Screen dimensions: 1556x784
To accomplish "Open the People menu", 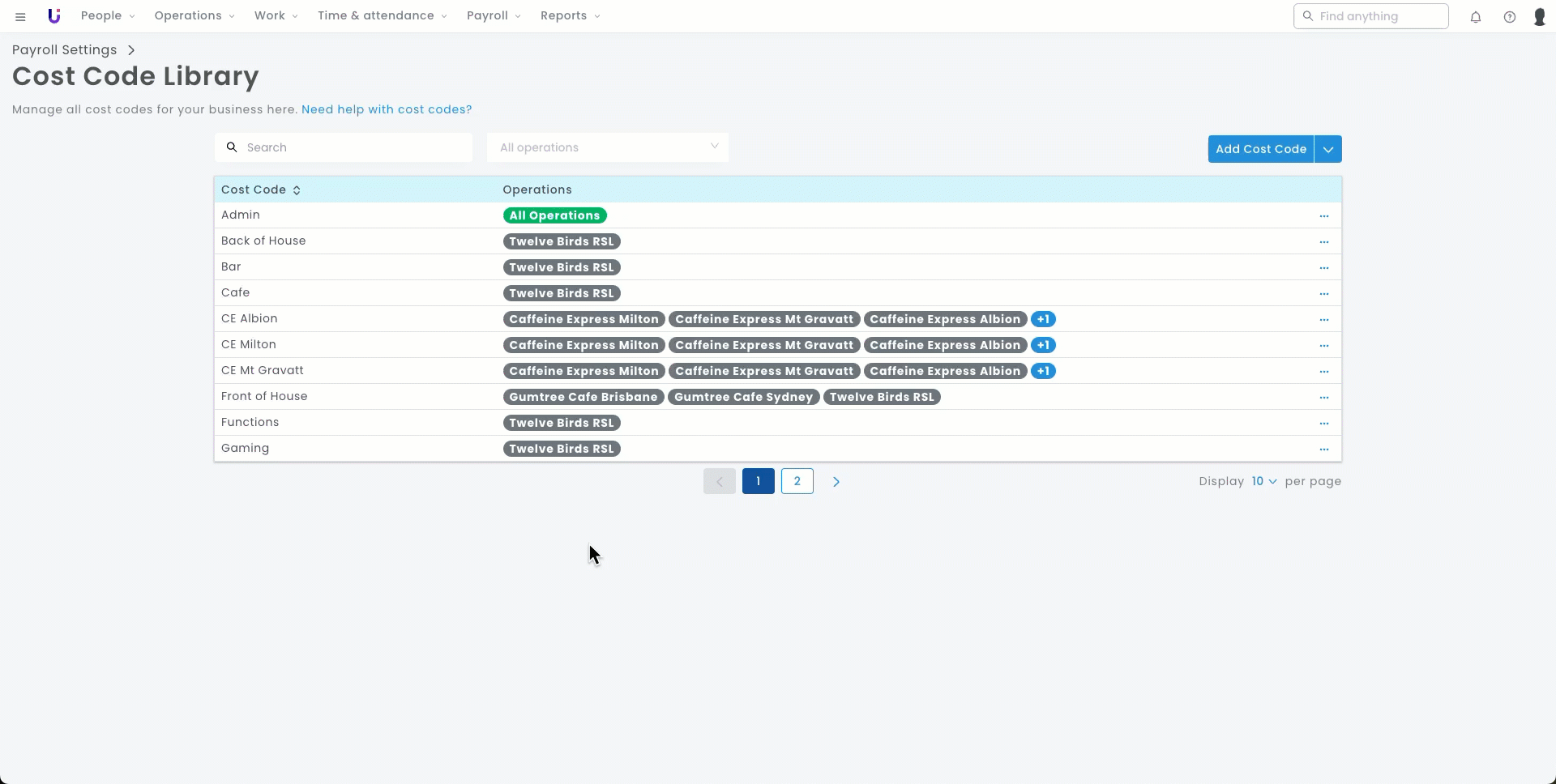I will 107,16.
